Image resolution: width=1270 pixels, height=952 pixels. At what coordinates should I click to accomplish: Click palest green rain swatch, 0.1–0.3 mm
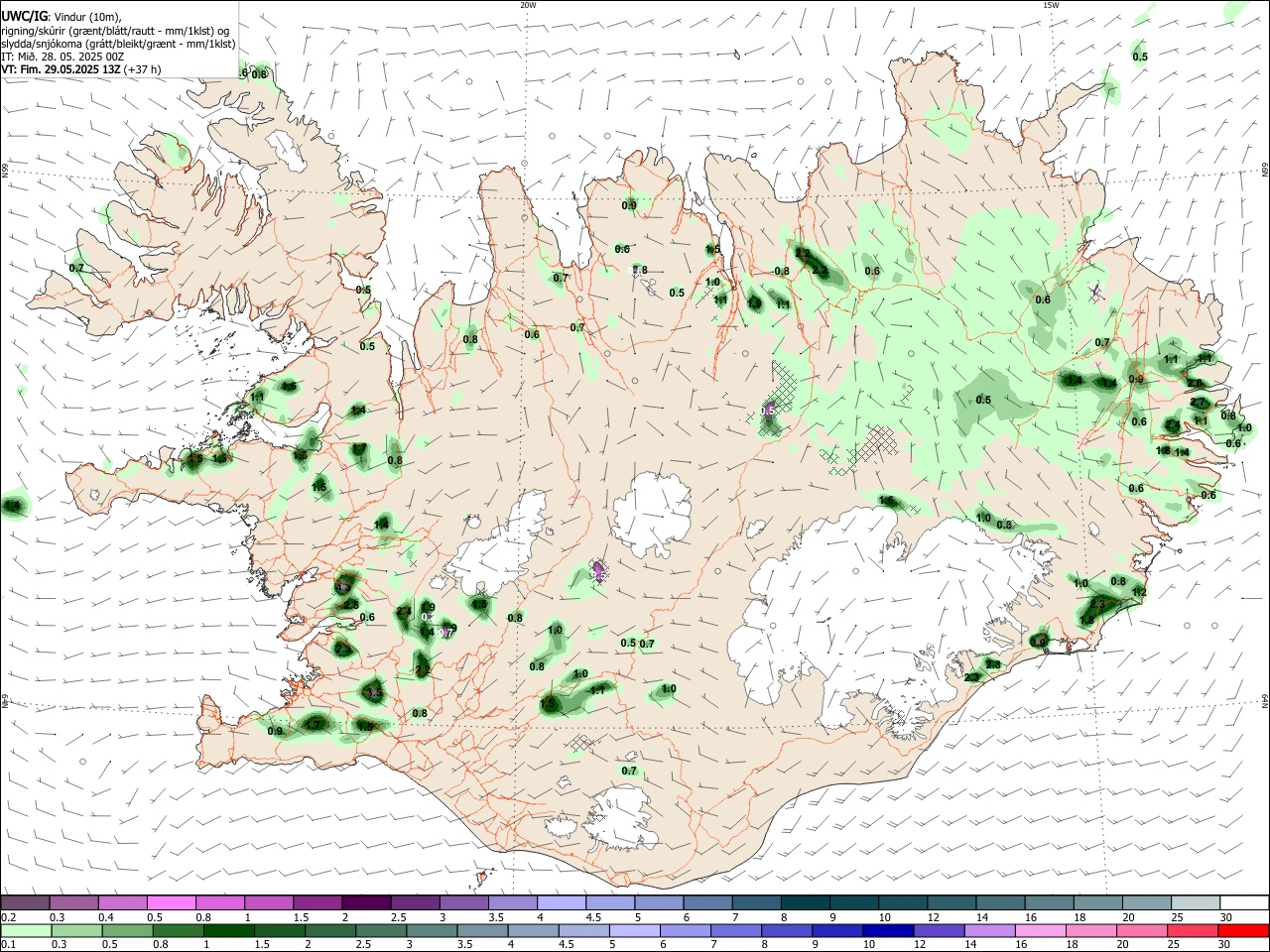pyautogui.click(x=26, y=930)
